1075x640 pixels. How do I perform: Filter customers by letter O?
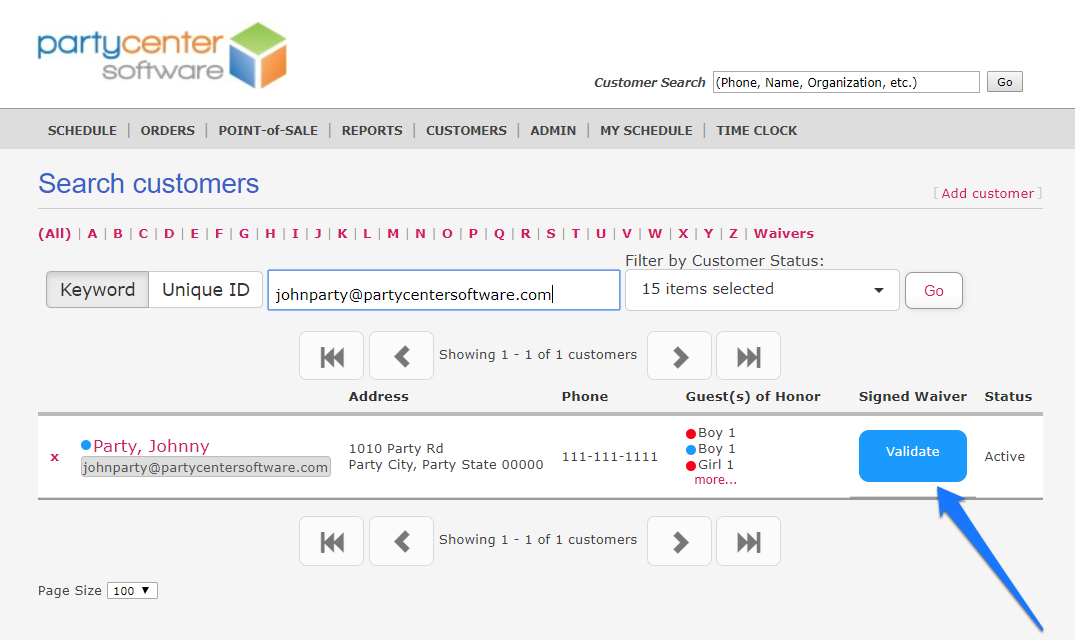(x=447, y=234)
